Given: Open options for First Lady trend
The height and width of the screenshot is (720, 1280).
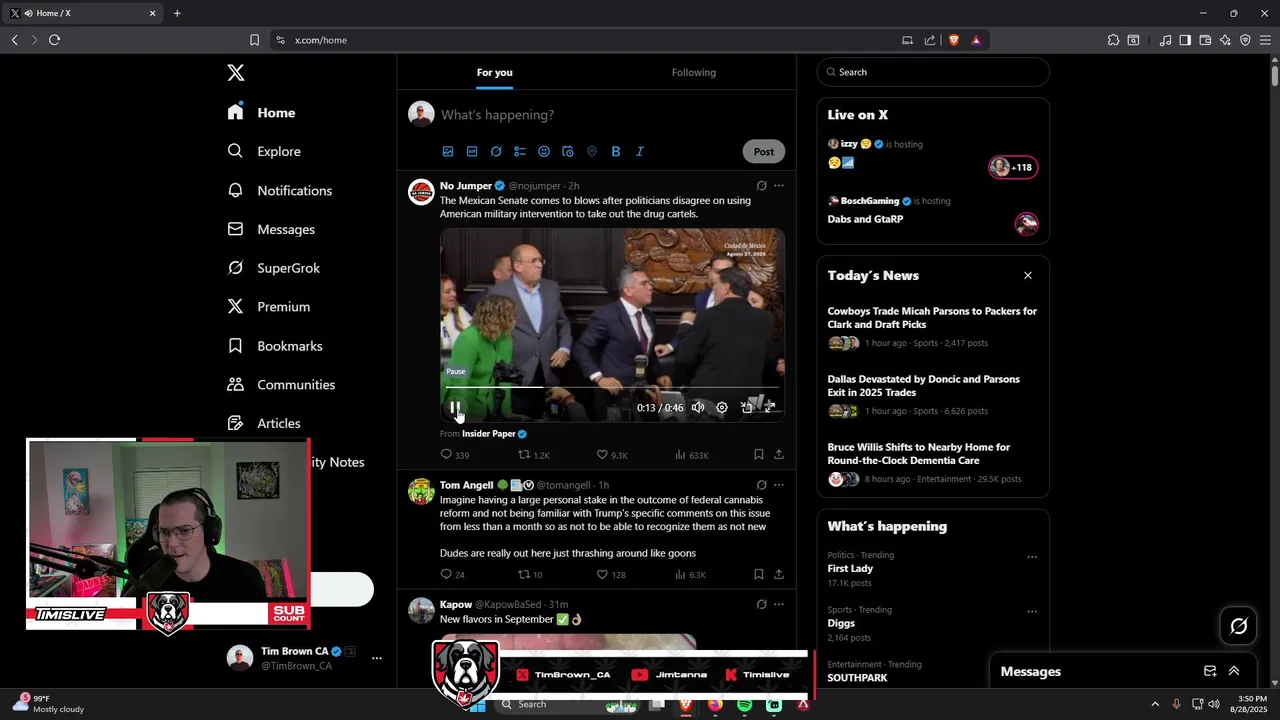Looking at the screenshot, I should [x=1032, y=557].
